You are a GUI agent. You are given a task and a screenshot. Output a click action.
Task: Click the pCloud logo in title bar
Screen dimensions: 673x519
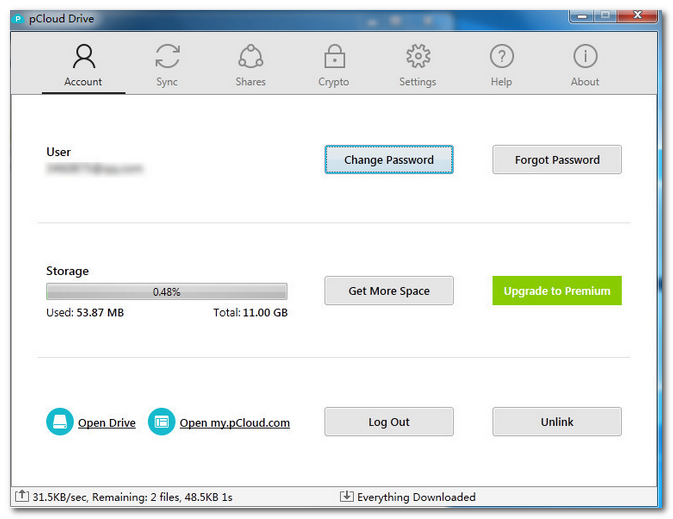coord(18,19)
